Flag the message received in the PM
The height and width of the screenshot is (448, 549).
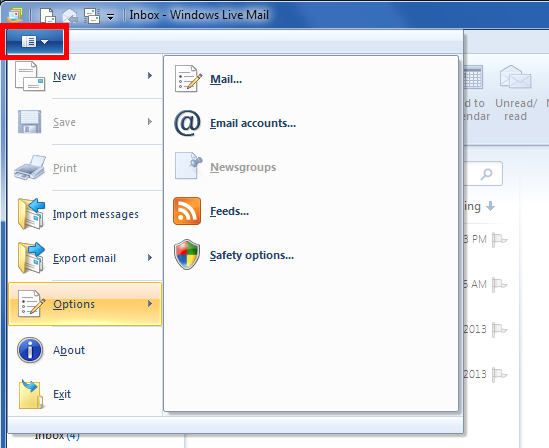point(499,240)
